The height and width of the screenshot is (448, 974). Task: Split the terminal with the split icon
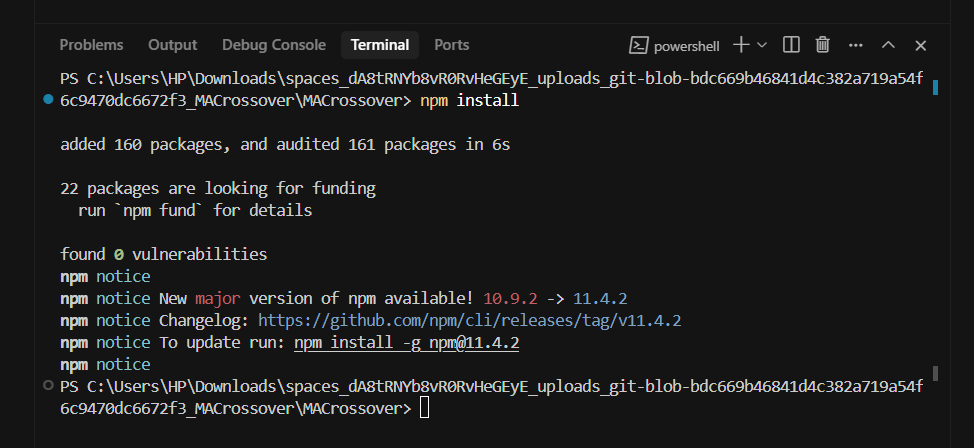[791, 45]
